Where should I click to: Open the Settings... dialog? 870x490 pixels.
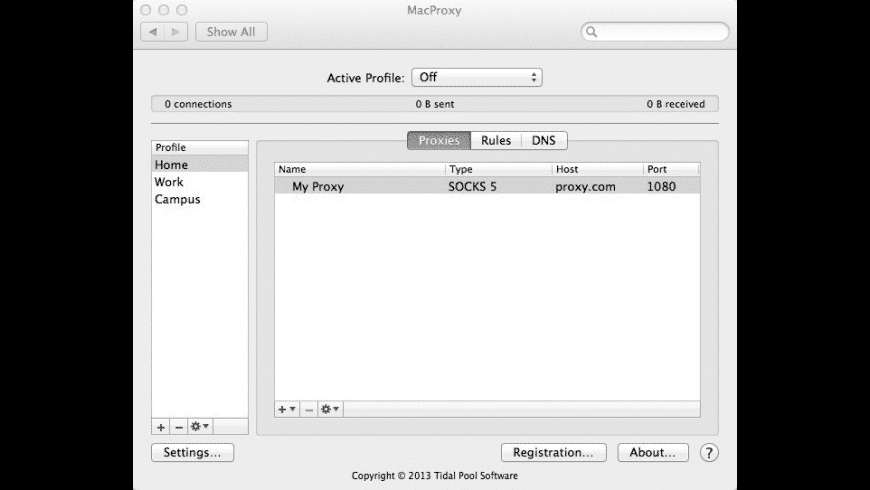click(x=193, y=453)
